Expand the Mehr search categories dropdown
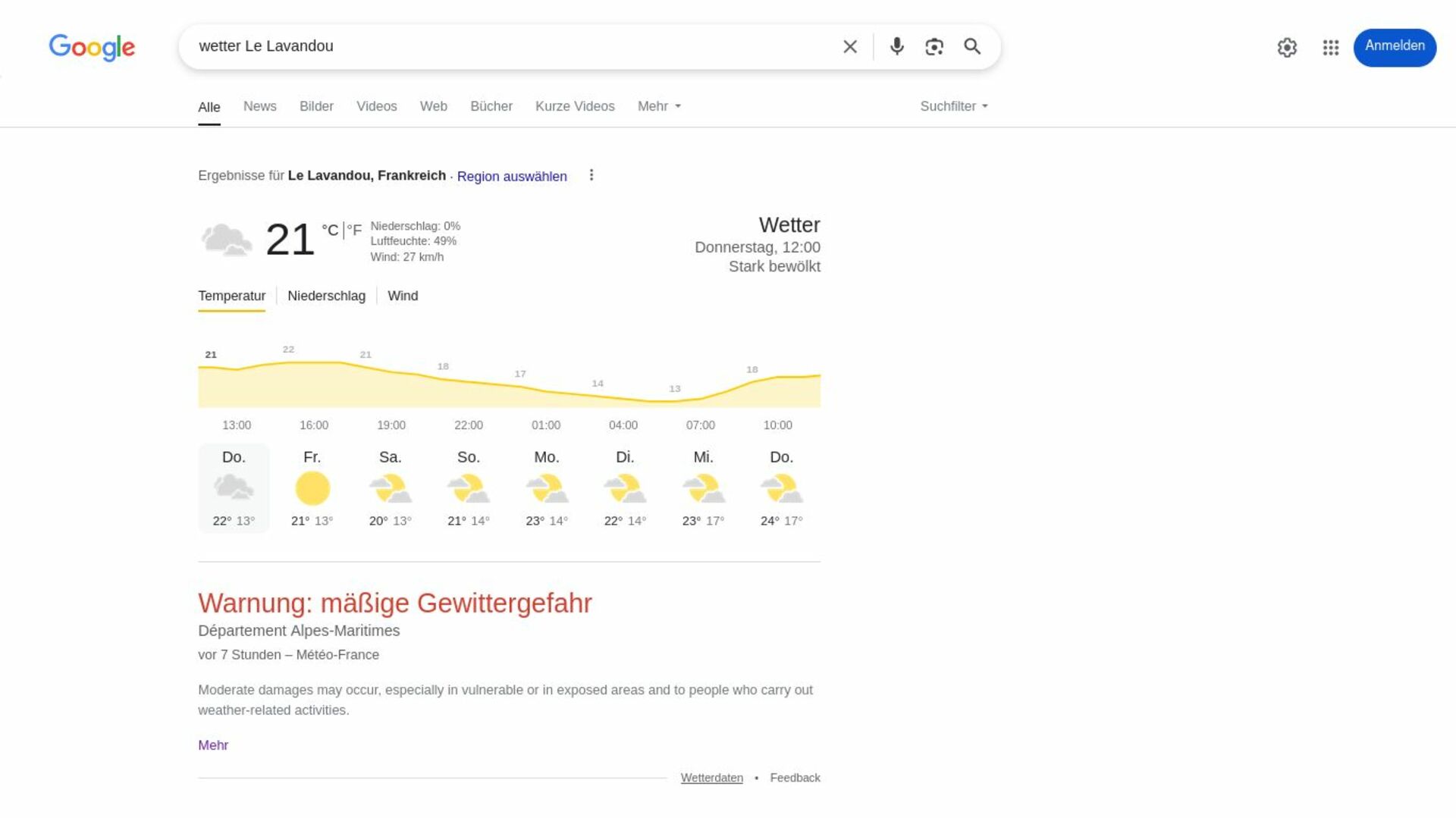This screenshot has height=818, width=1456. click(x=659, y=106)
